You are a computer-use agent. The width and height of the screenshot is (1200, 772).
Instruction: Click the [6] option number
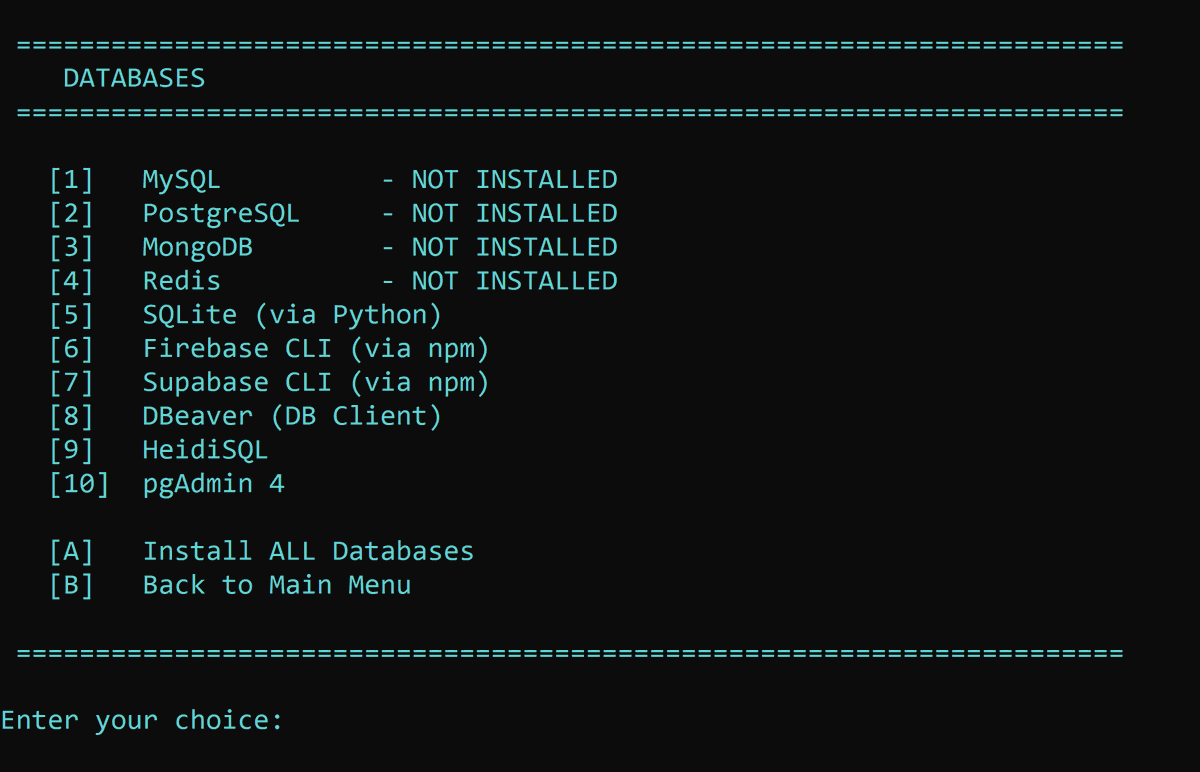point(71,349)
